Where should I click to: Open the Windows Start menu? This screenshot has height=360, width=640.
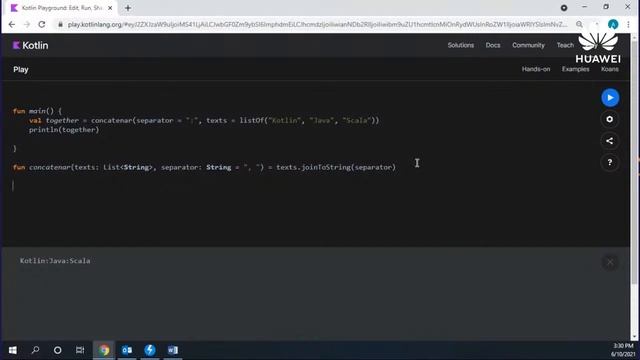pos(13,350)
